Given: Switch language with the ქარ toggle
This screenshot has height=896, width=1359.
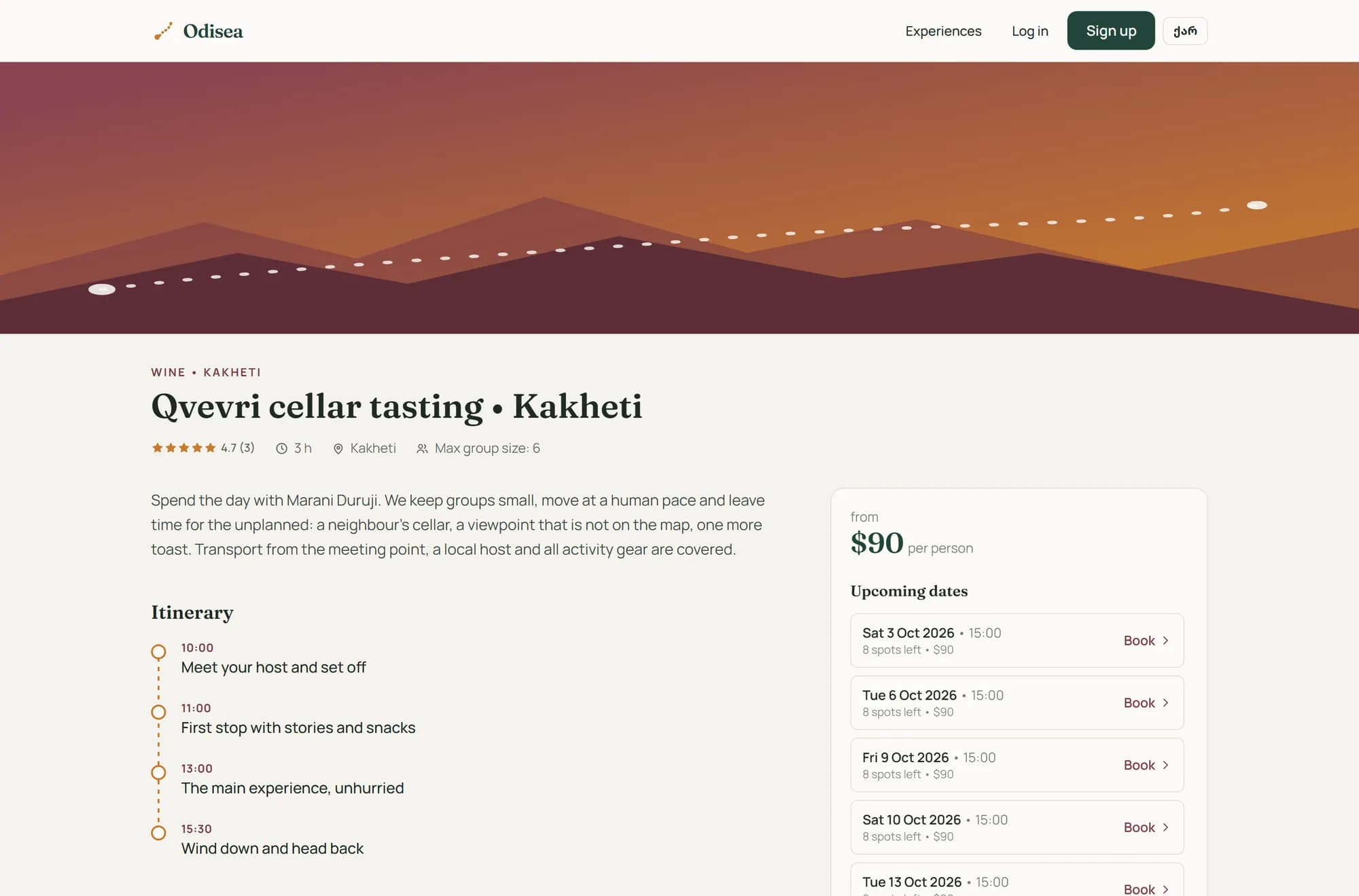Looking at the screenshot, I should [1185, 31].
